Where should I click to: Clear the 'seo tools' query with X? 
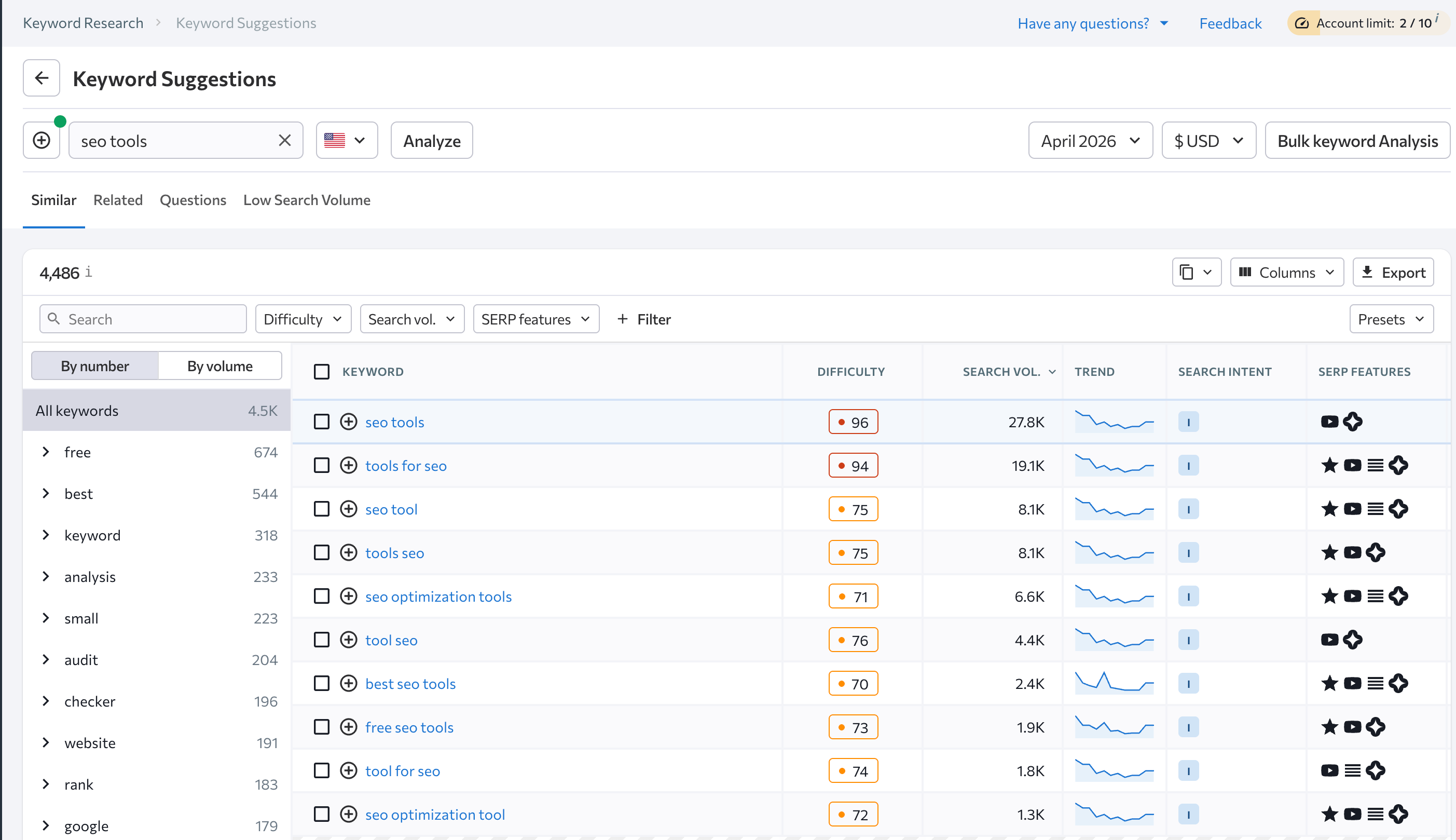coord(284,140)
